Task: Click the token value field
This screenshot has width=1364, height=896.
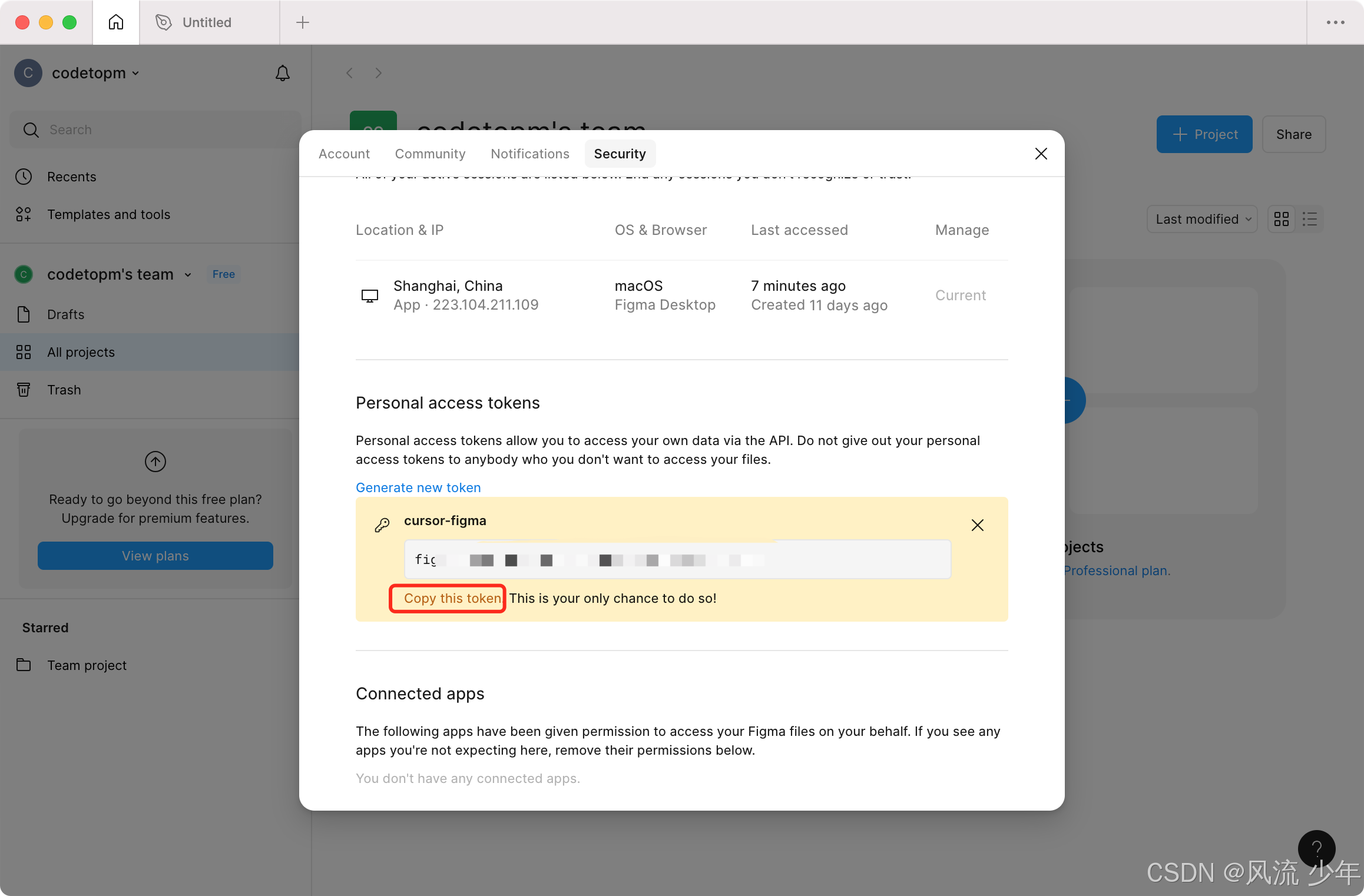Action: point(677,559)
